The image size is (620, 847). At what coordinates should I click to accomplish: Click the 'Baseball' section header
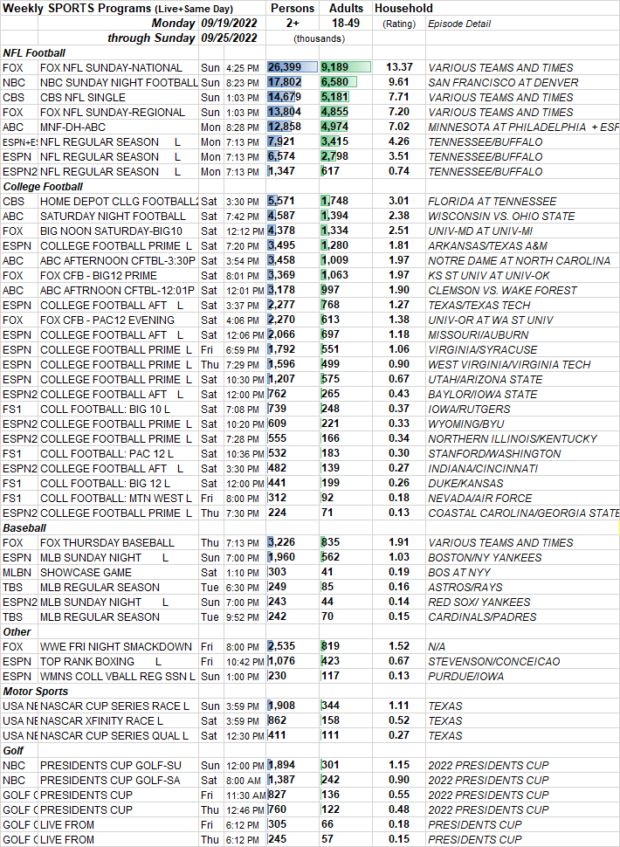tap(26, 528)
